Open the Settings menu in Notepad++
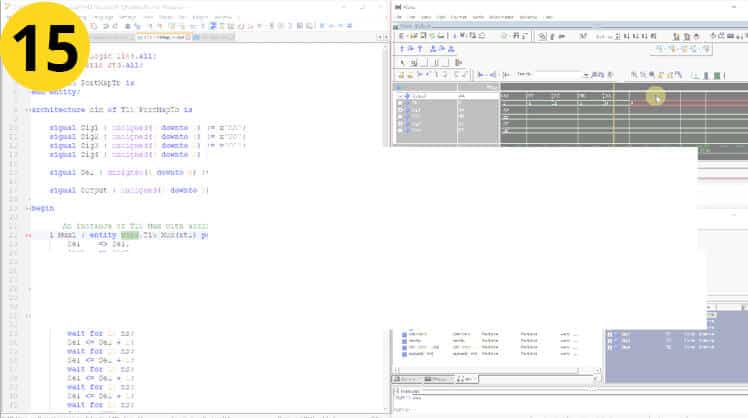The width and height of the screenshot is (748, 418). [x=127, y=17]
